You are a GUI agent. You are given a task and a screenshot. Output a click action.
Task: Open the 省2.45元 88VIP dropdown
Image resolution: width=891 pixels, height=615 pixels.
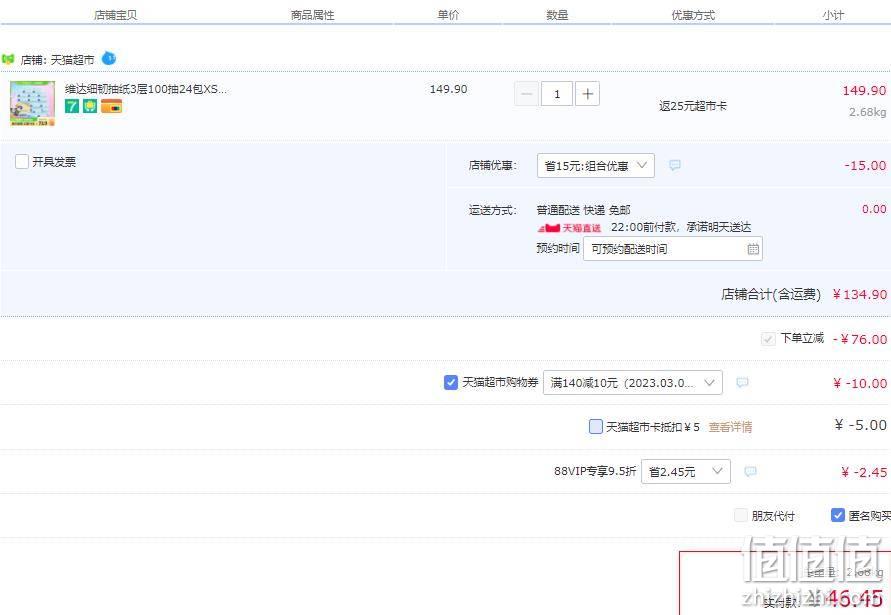685,471
